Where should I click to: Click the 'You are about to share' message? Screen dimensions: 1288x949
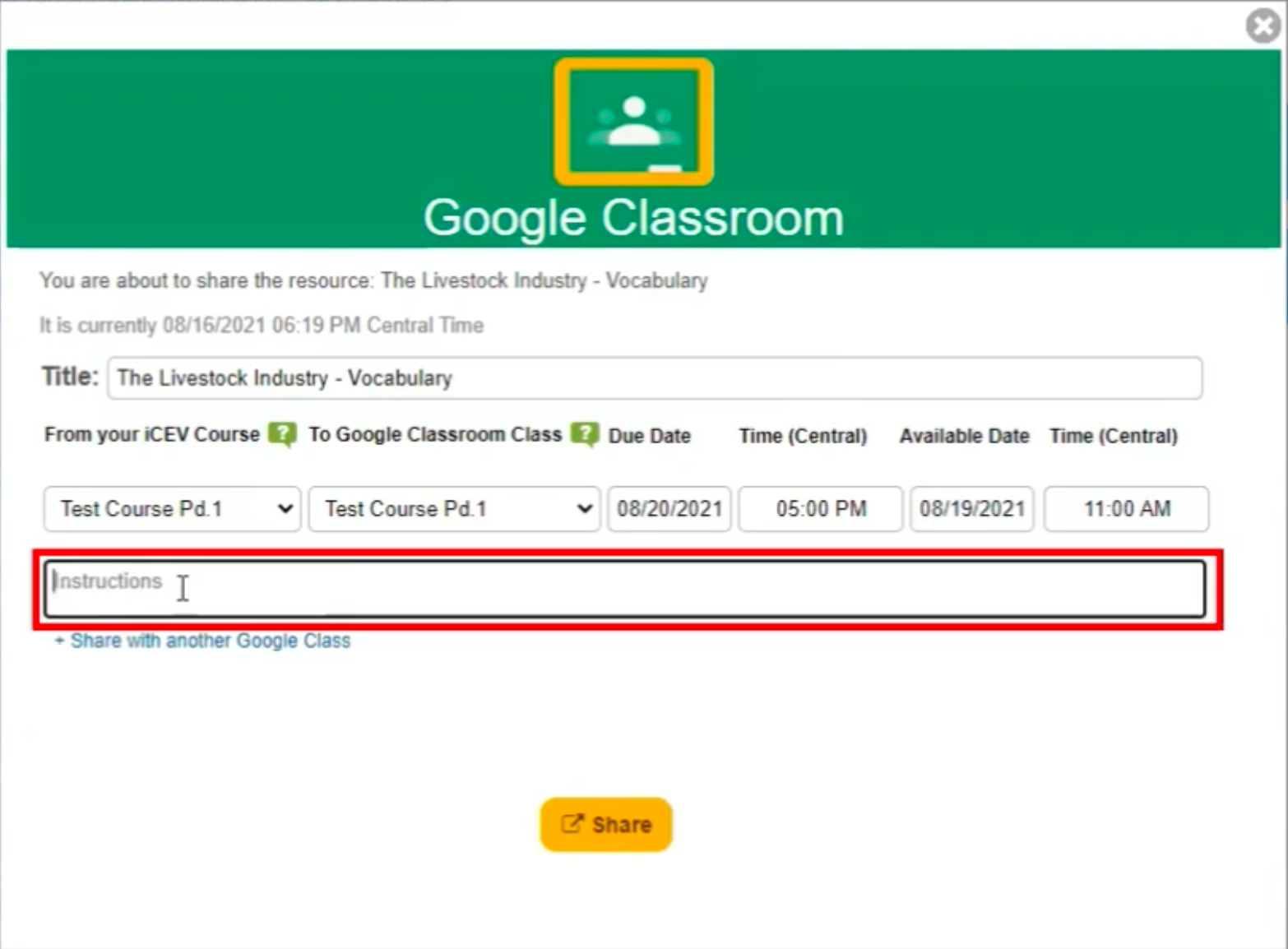click(x=373, y=281)
